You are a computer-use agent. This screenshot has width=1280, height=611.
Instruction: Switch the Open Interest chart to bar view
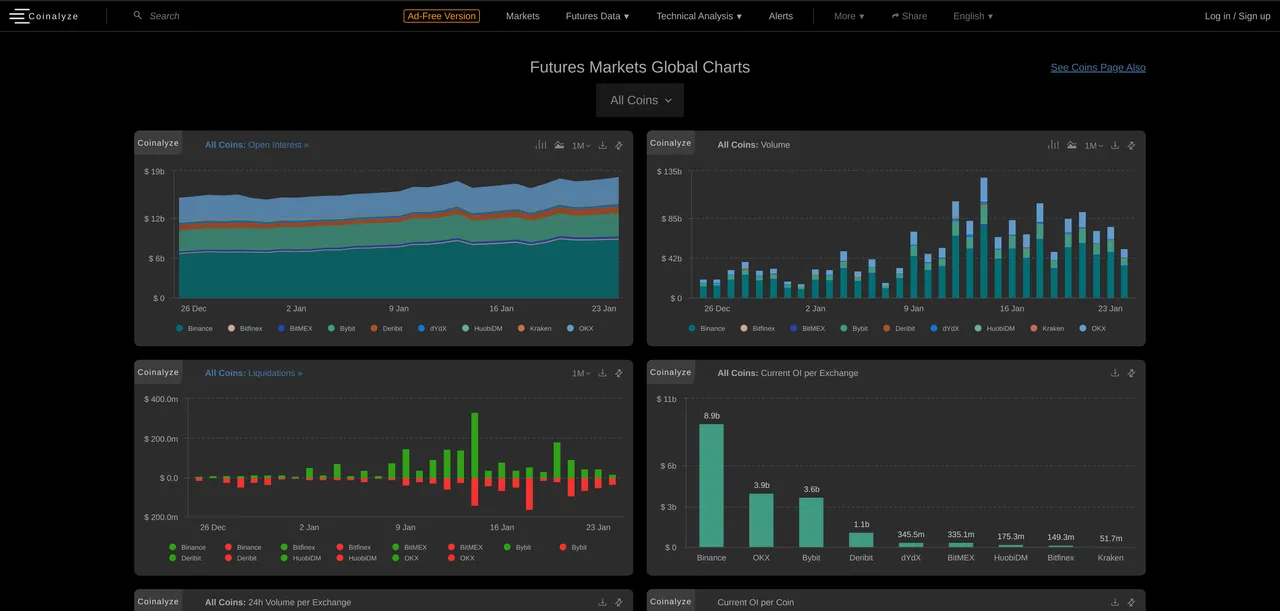(x=541, y=145)
